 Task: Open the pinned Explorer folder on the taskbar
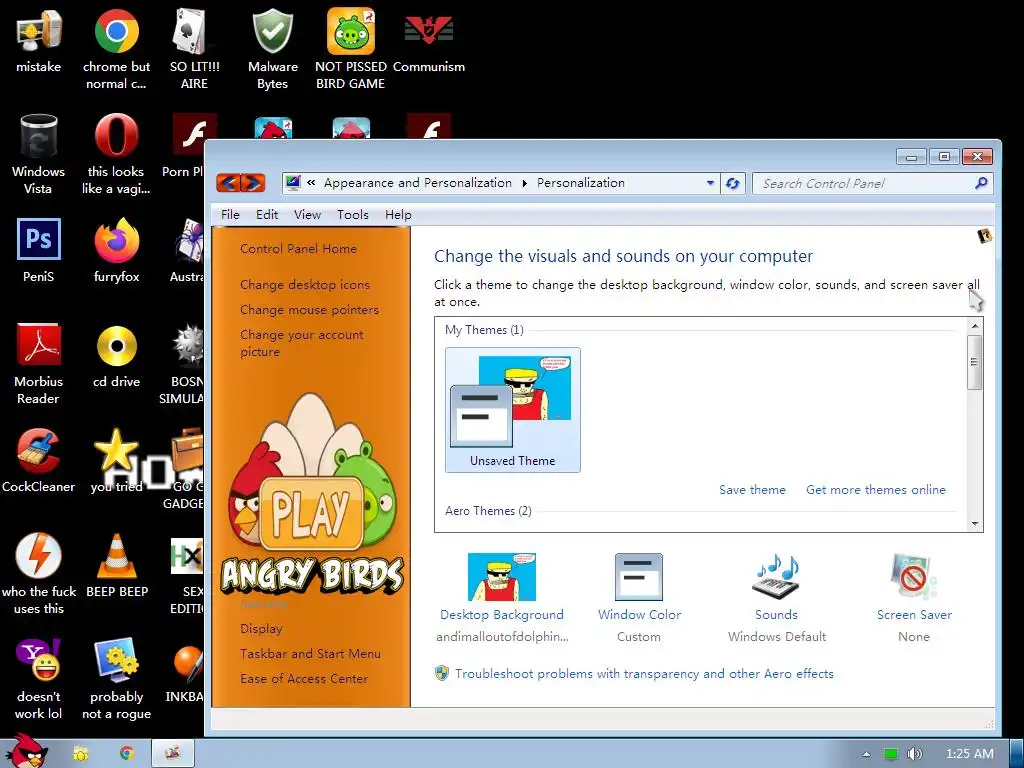(80, 754)
